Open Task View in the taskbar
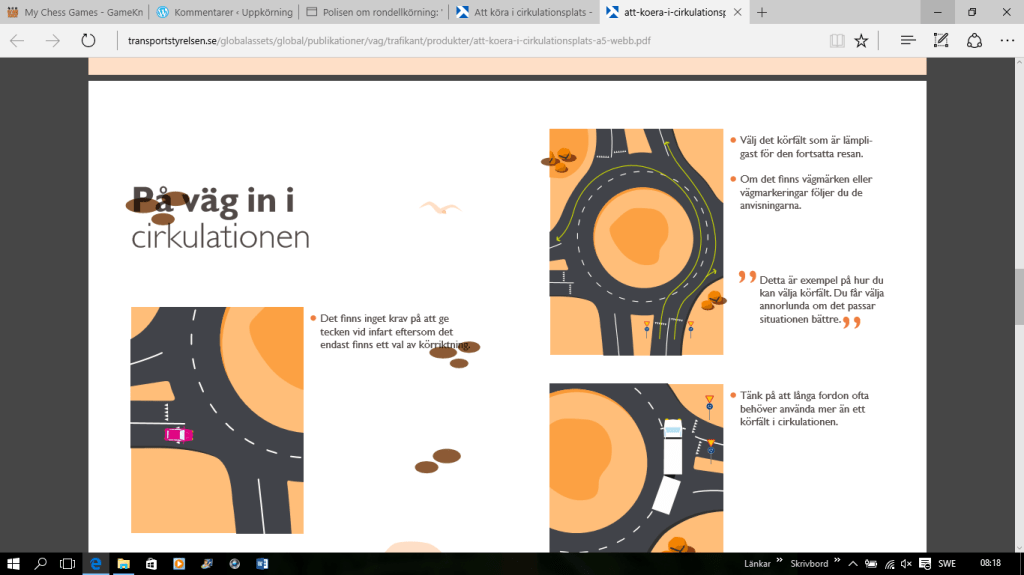The image size is (1024, 575). pos(67,564)
